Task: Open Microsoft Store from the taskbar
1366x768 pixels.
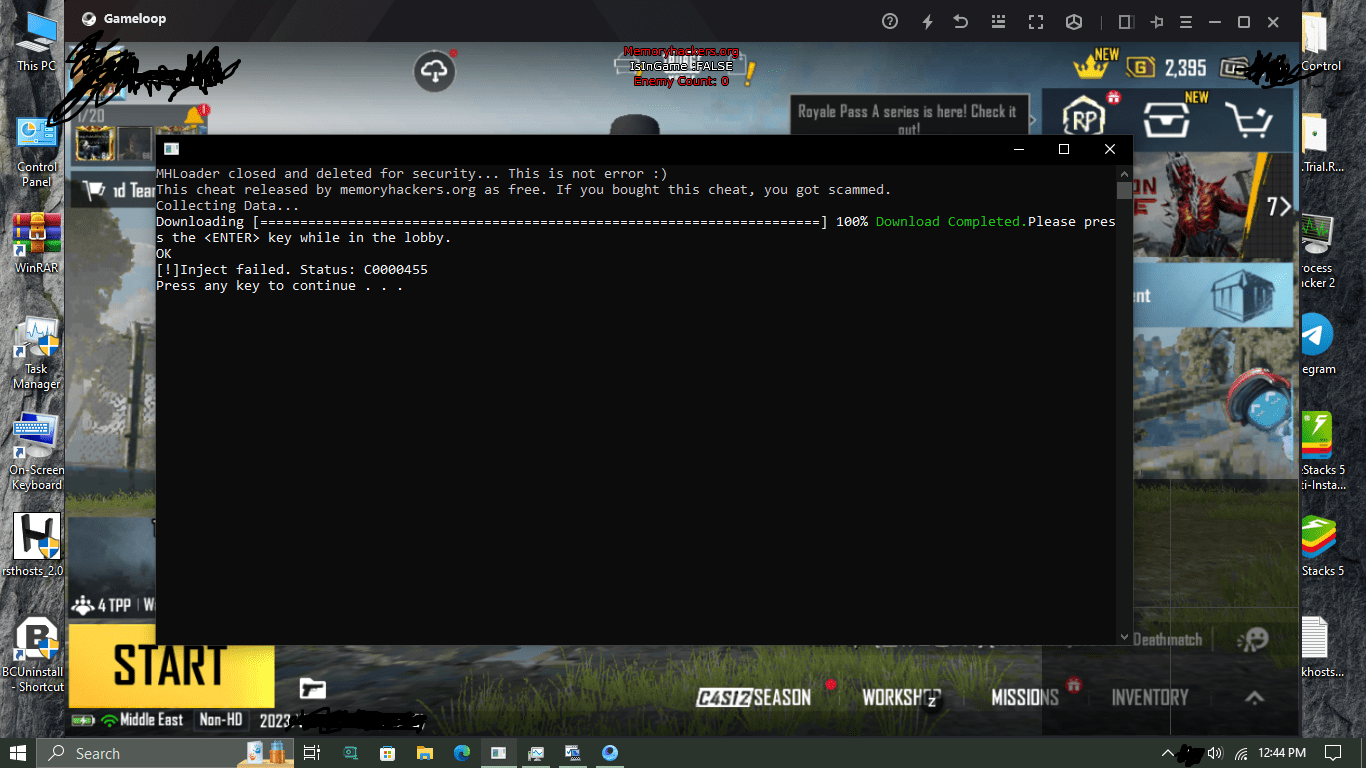Action: click(387, 753)
